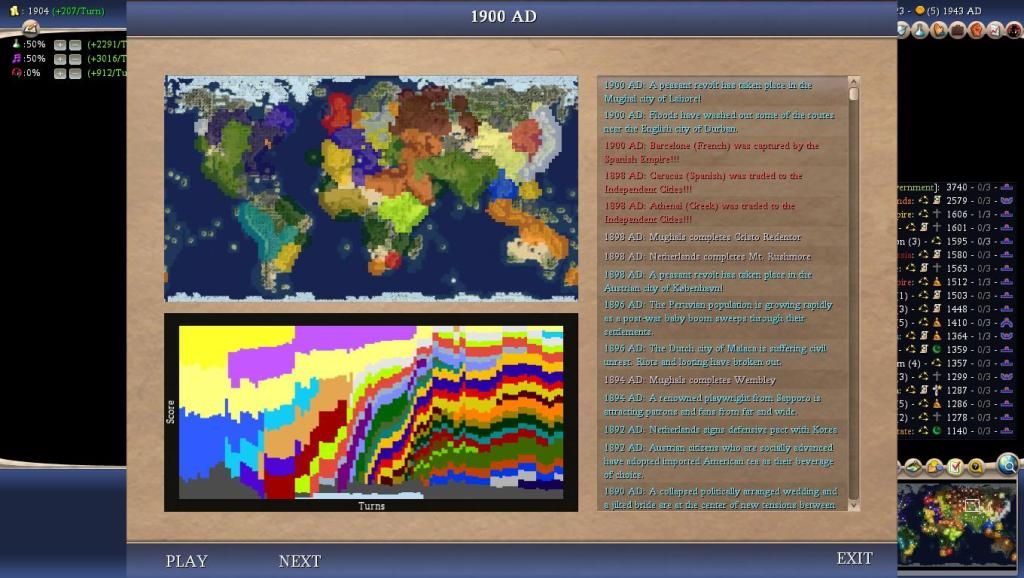Screen dimensions: 1024x578
Task: Click the minimap in the bottom-right corner
Action: click(957, 526)
